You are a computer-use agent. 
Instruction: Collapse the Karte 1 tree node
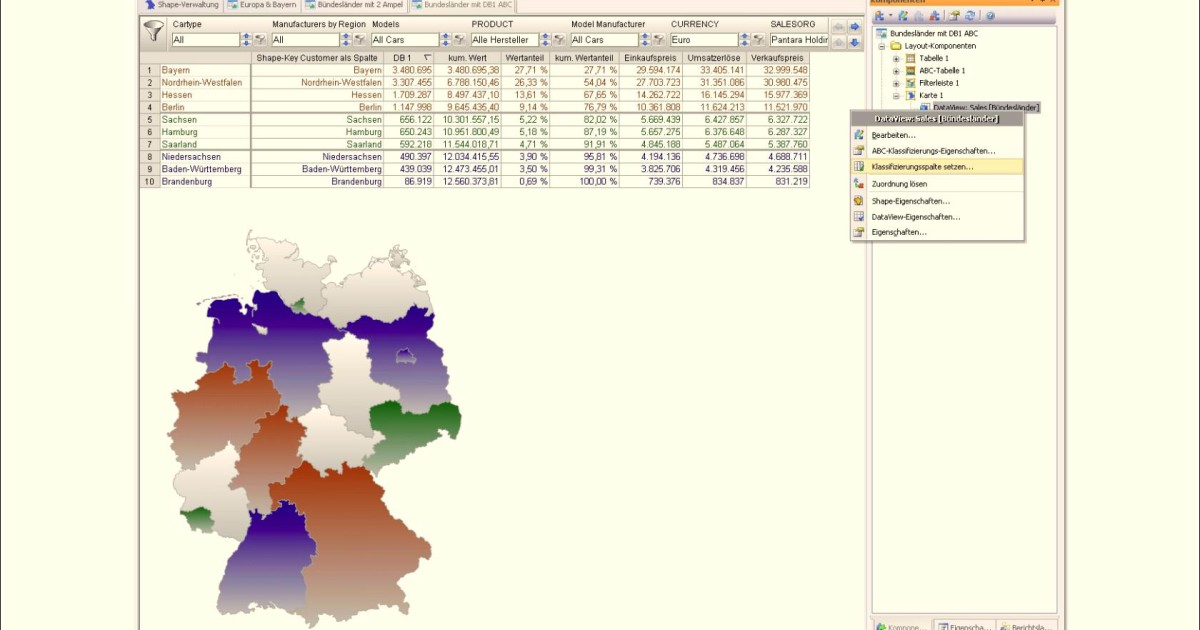click(x=896, y=95)
